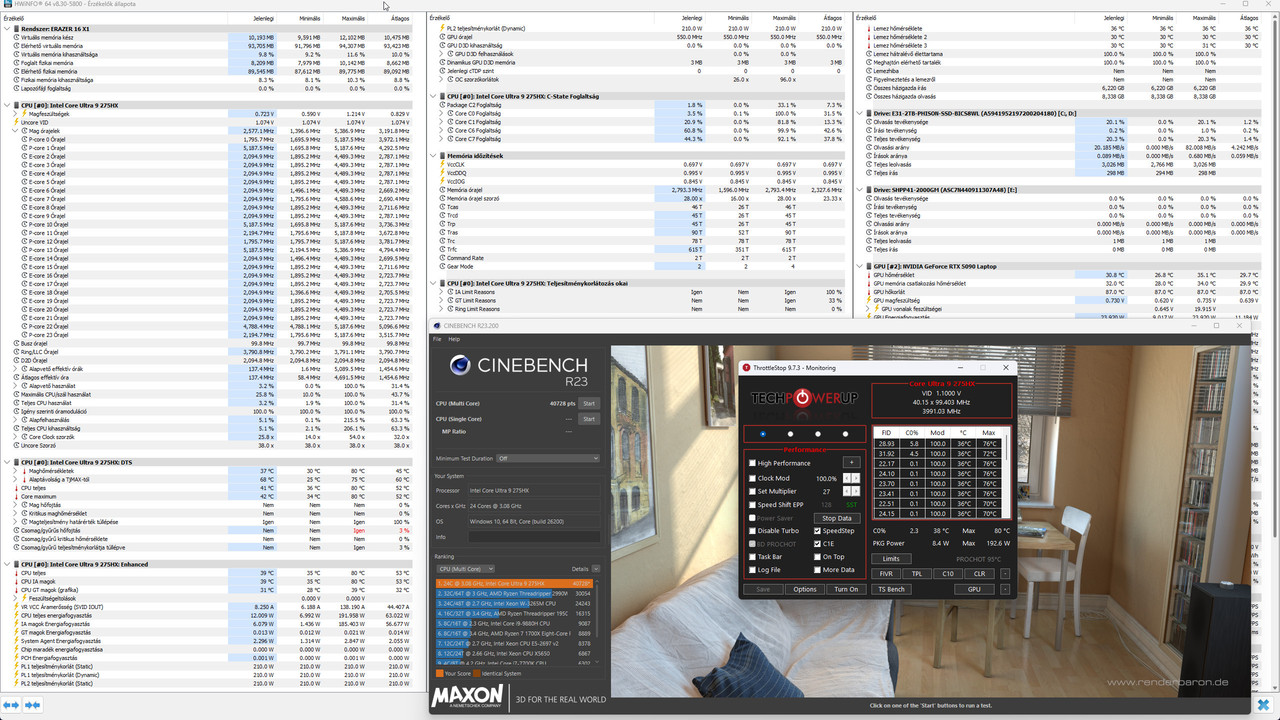Enable the More Data checkbox
The width and height of the screenshot is (1280, 720).
coord(817,570)
